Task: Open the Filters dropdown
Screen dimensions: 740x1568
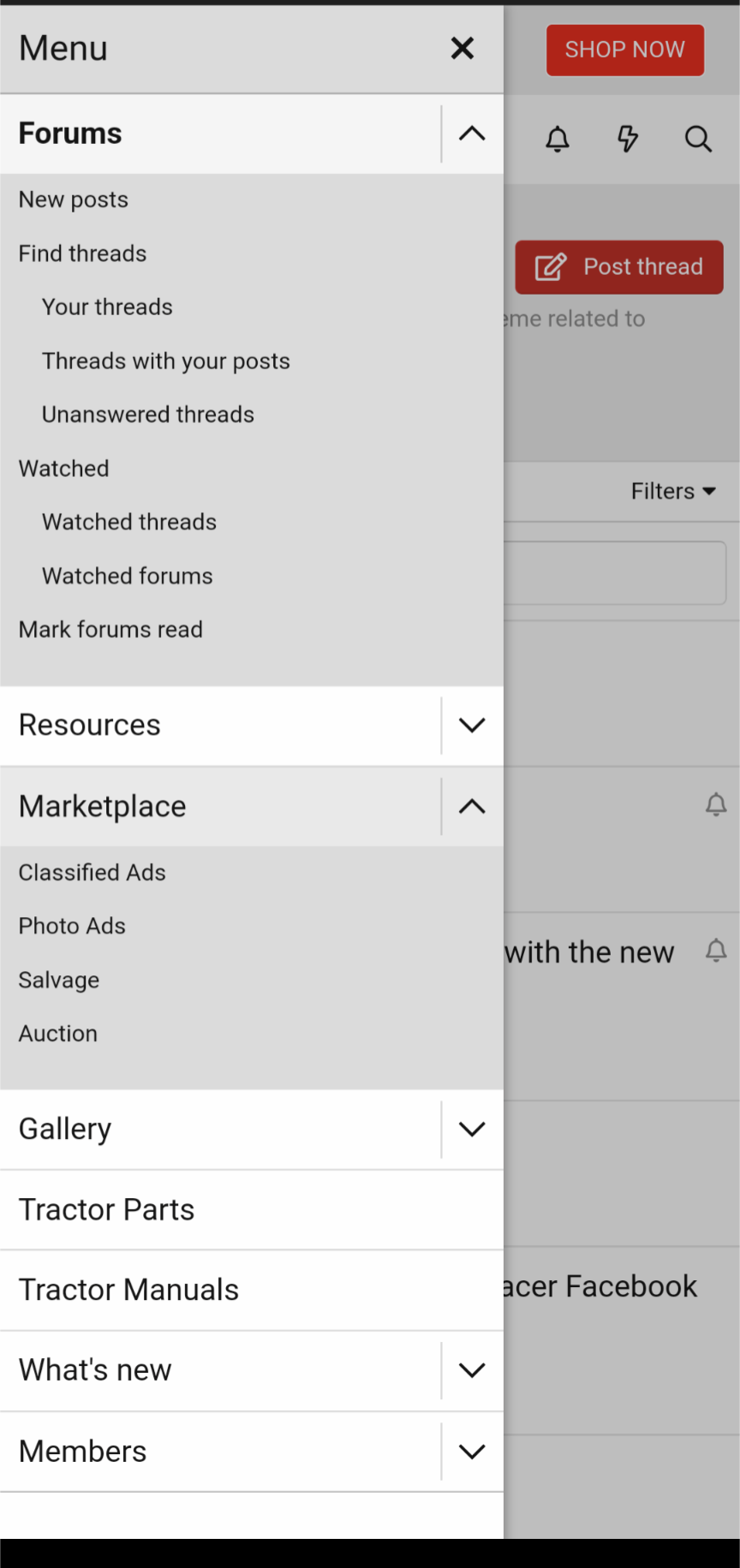Action: click(673, 492)
